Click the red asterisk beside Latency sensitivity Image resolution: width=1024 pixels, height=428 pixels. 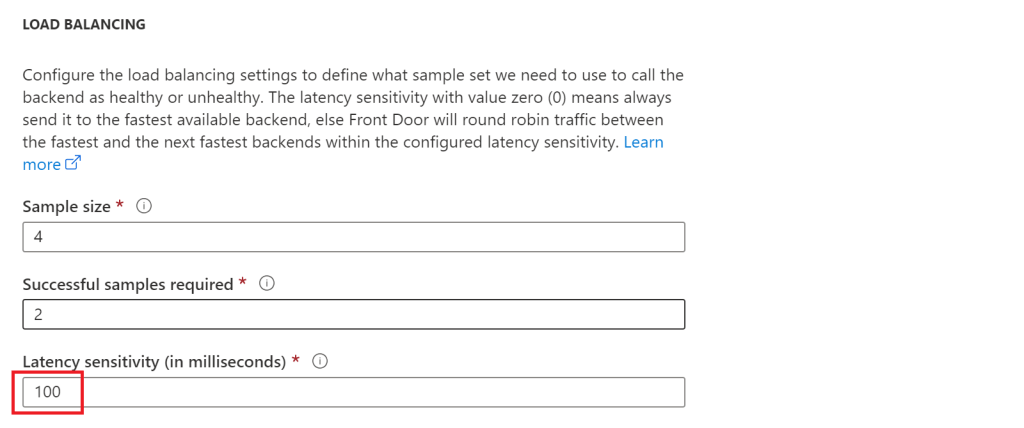[x=296, y=360]
